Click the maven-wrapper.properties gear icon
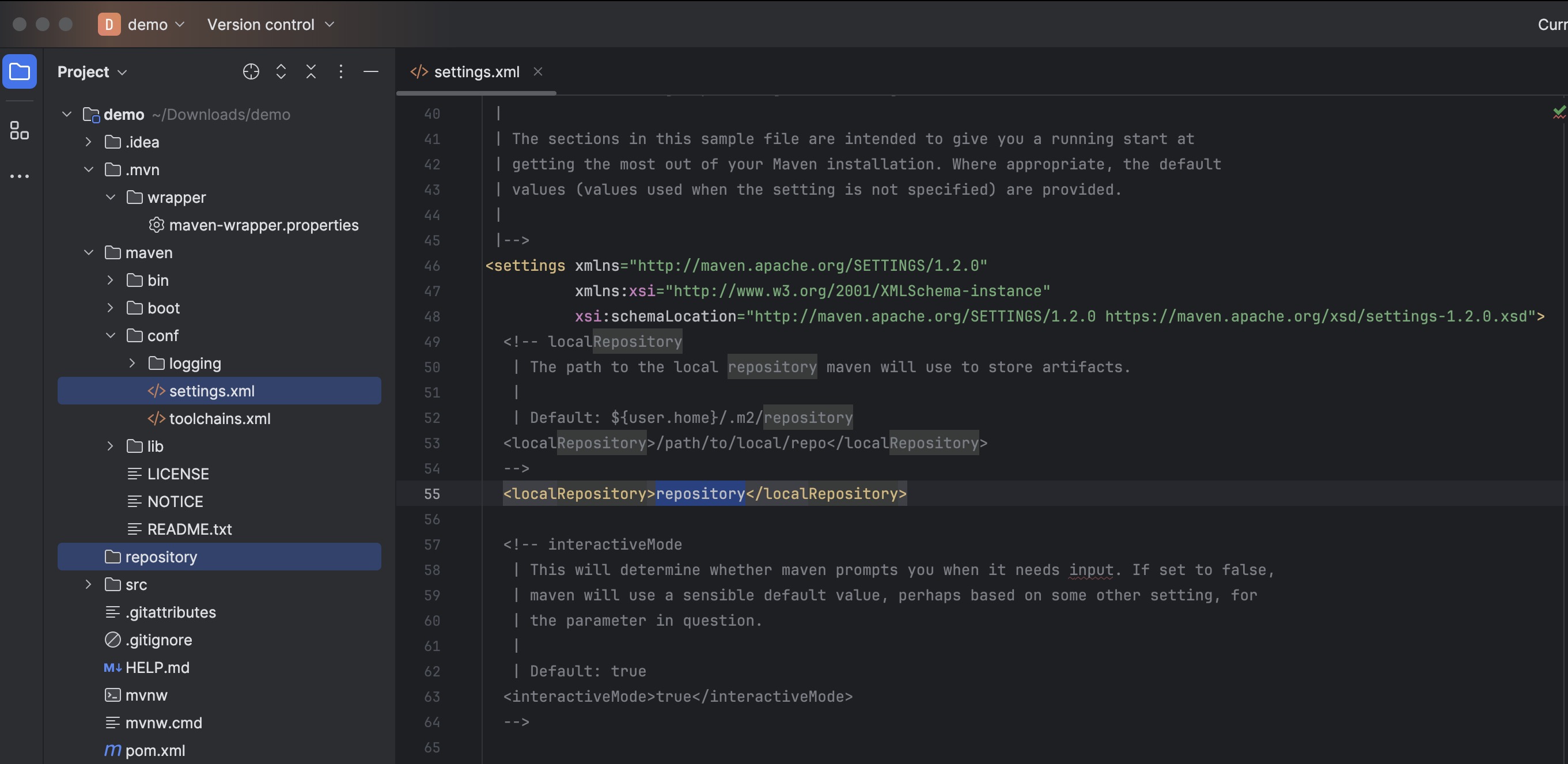The image size is (1568, 764). click(x=157, y=225)
